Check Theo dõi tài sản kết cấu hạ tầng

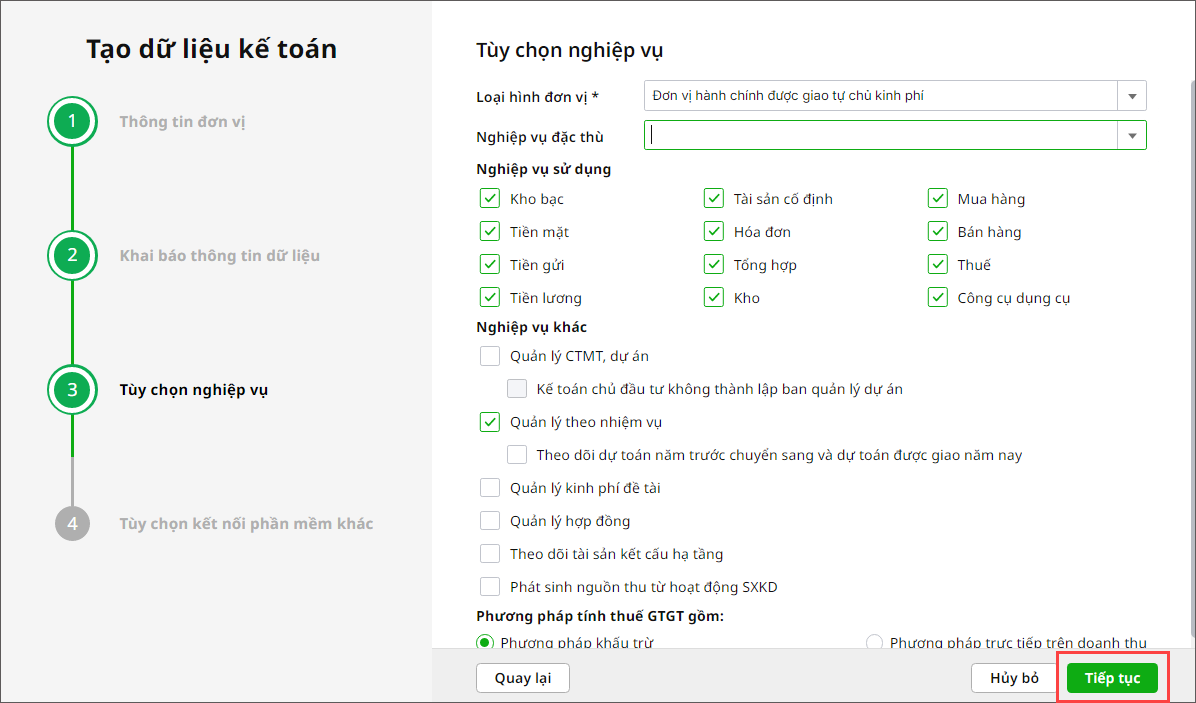coord(490,554)
